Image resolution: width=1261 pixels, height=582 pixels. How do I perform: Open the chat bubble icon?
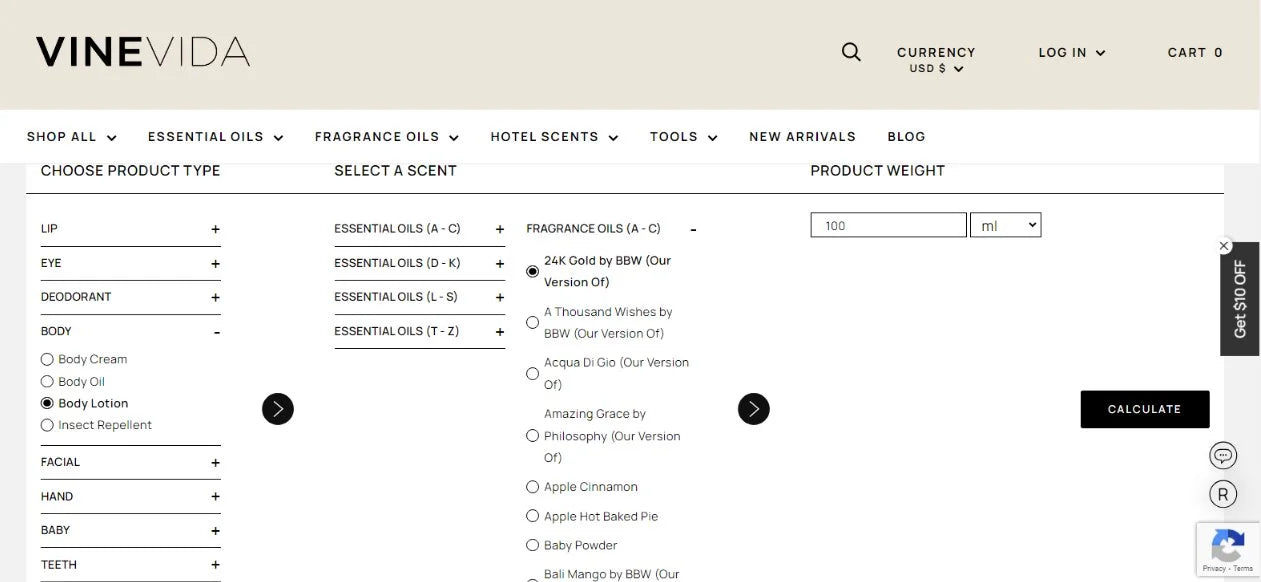tap(1223, 456)
